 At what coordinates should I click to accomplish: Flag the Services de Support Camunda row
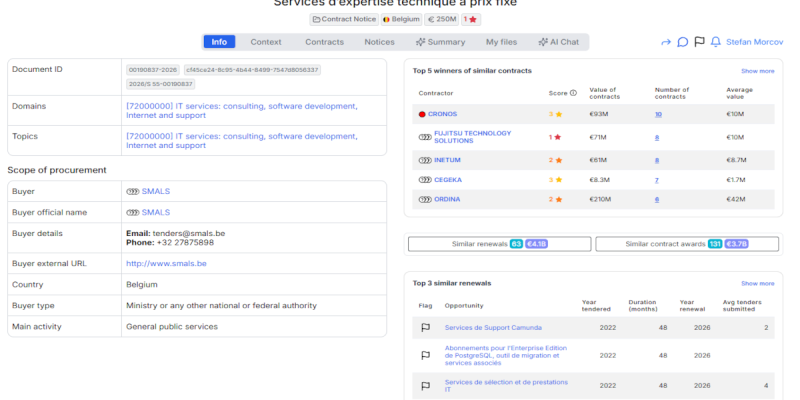[x=425, y=328]
